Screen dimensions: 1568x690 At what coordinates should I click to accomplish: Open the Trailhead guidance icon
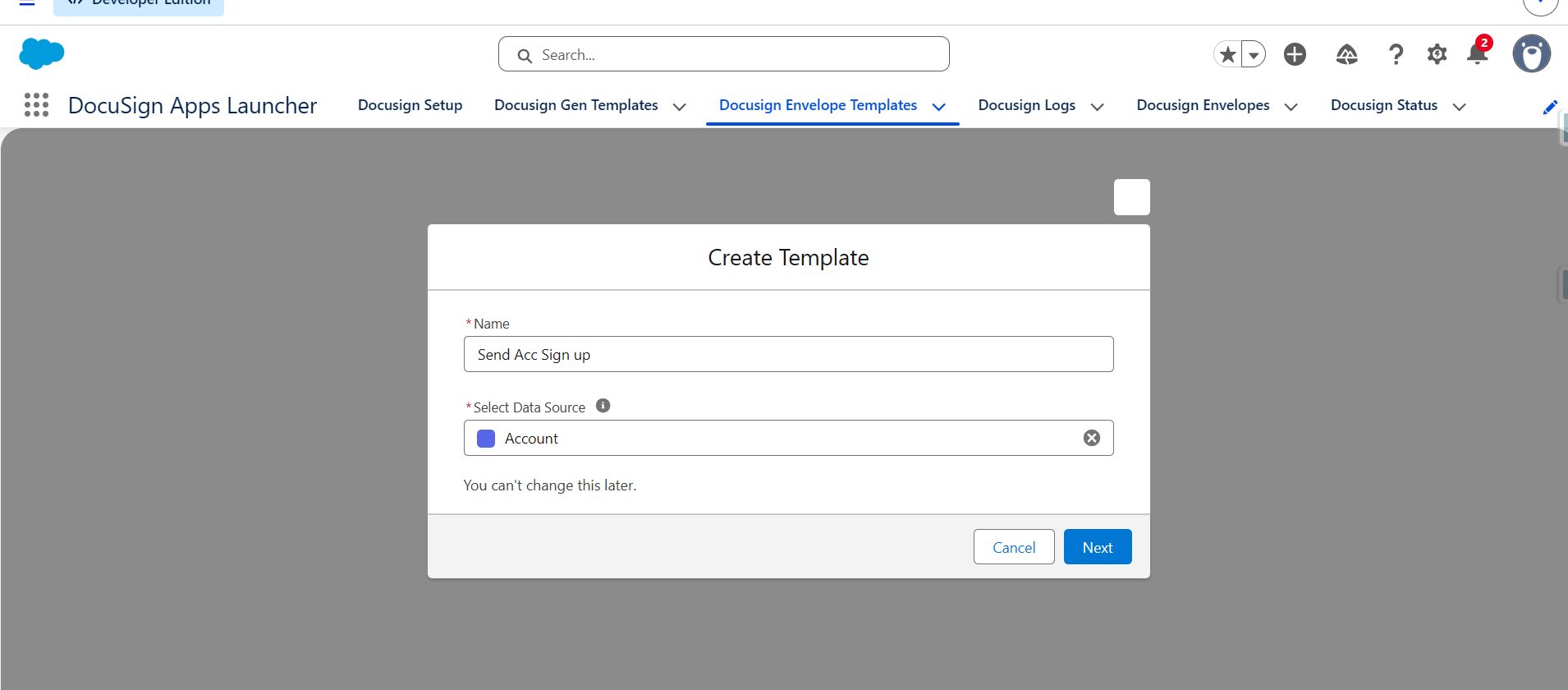(1346, 54)
